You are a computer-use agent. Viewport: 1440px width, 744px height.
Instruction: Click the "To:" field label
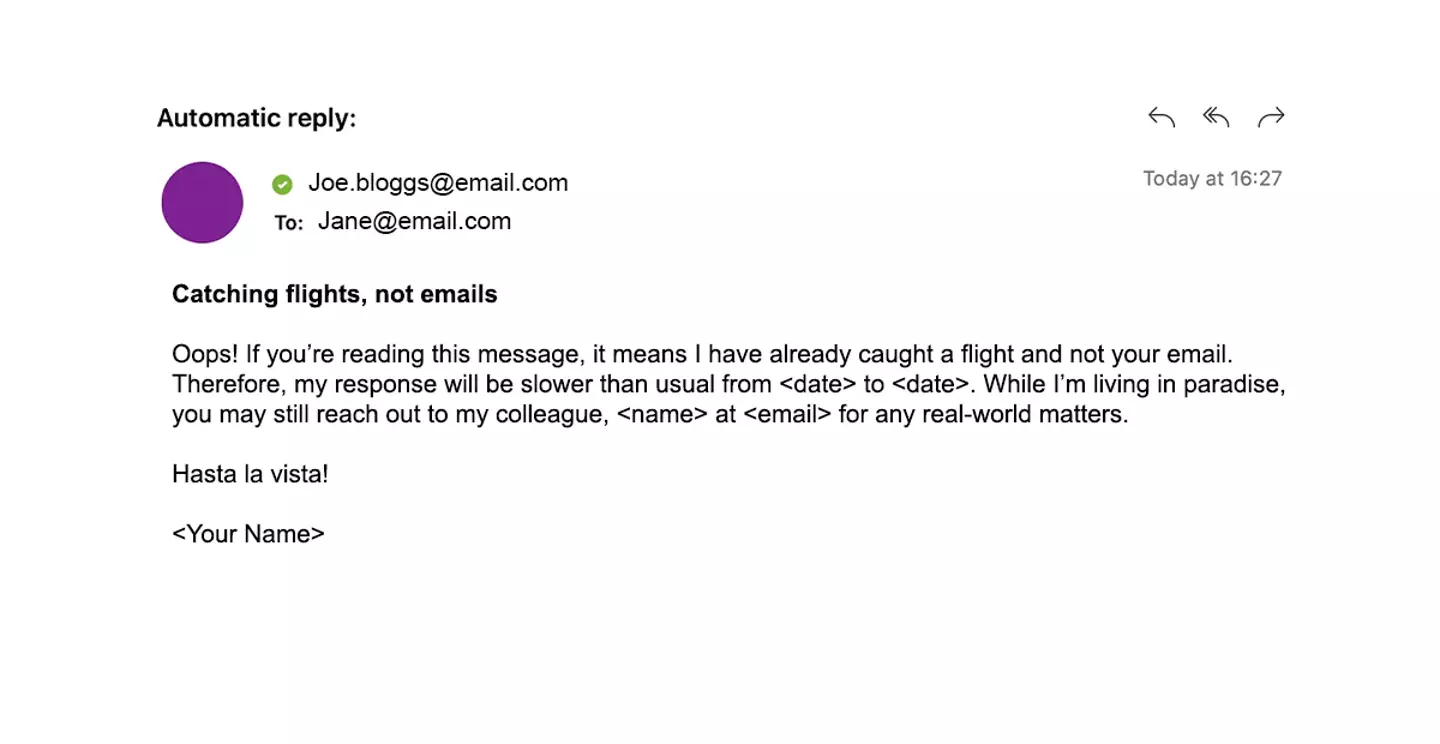(x=289, y=223)
